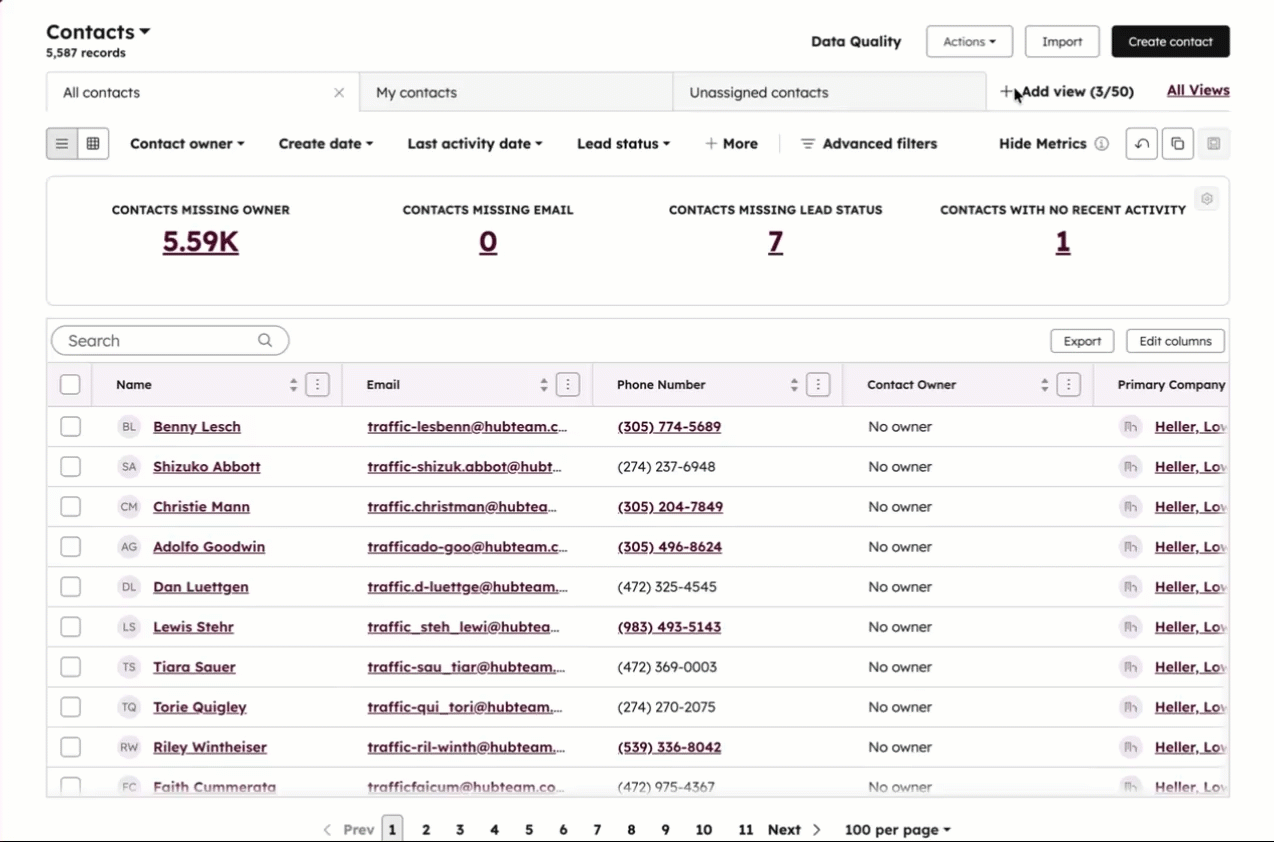The height and width of the screenshot is (842, 1274).
Task: Click the save view icon
Action: click(1213, 143)
